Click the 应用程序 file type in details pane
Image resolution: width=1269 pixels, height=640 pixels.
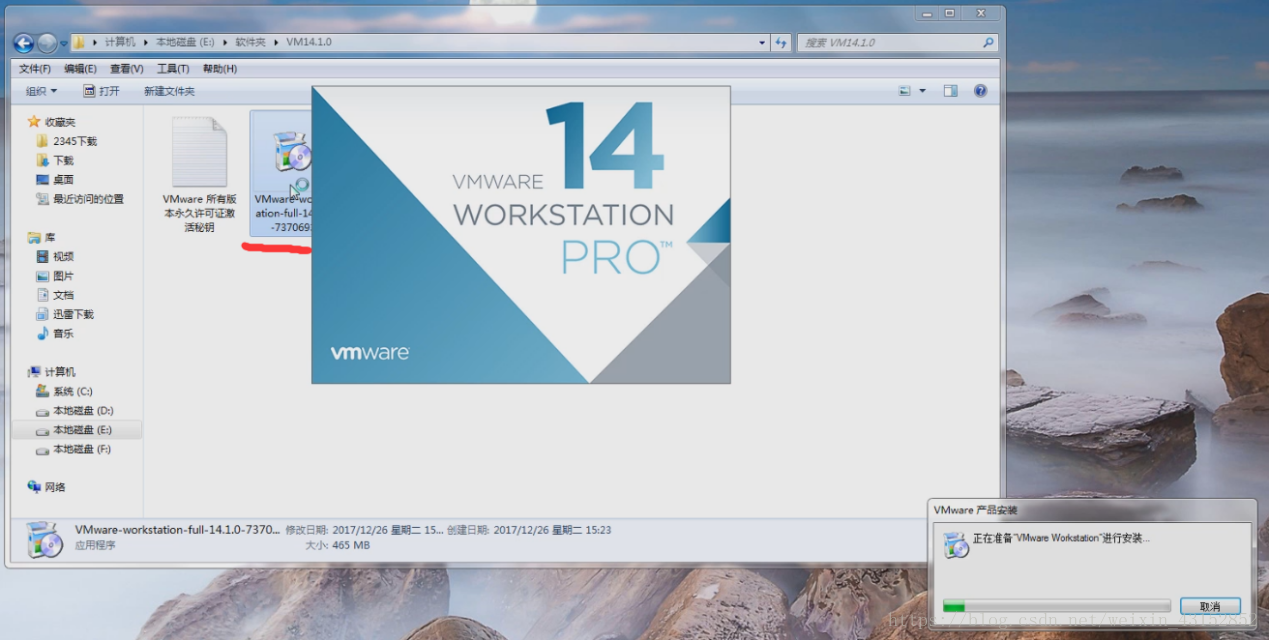pyautogui.click(x=95, y=546)
